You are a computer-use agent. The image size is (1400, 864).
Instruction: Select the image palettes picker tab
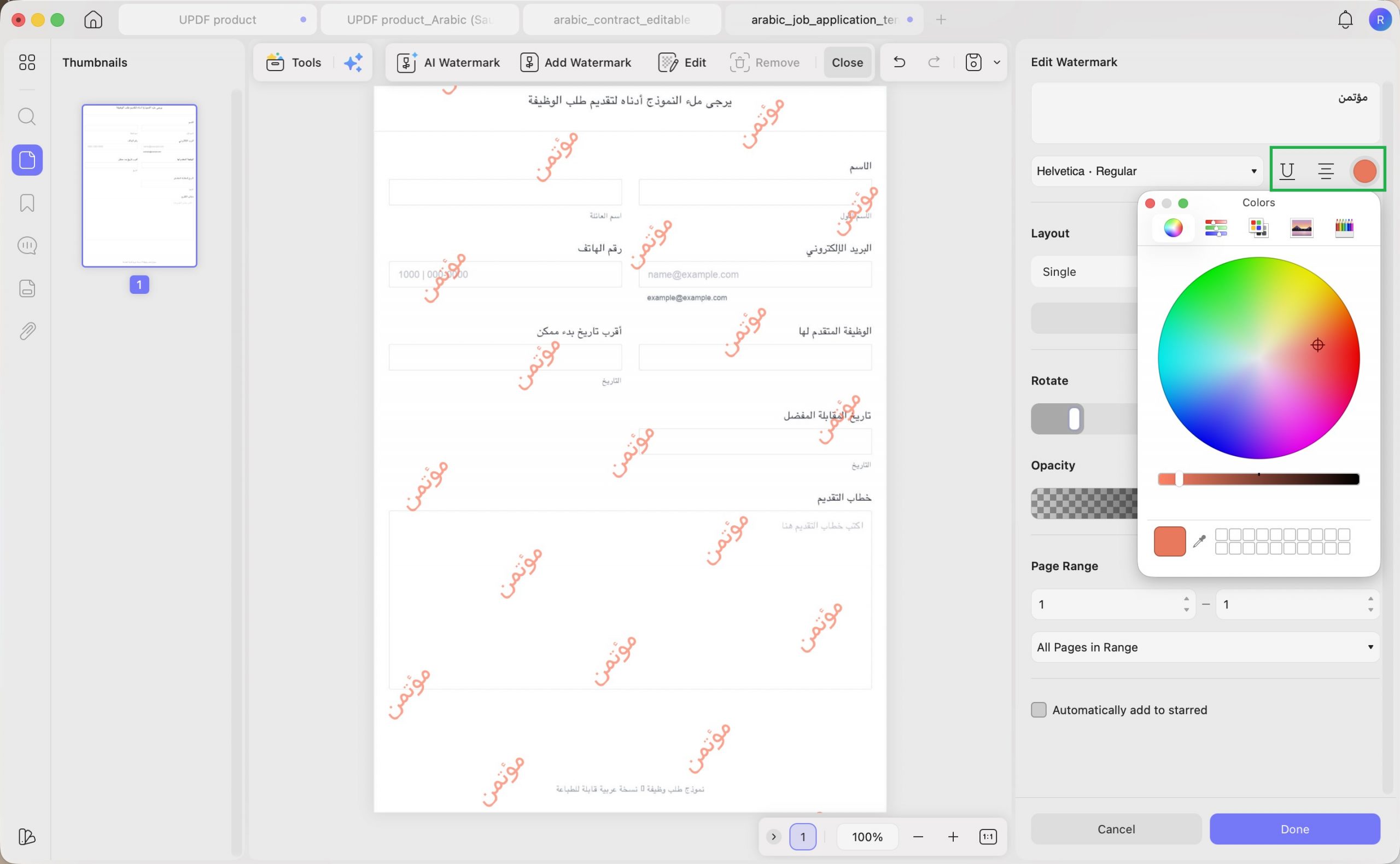1301,228
